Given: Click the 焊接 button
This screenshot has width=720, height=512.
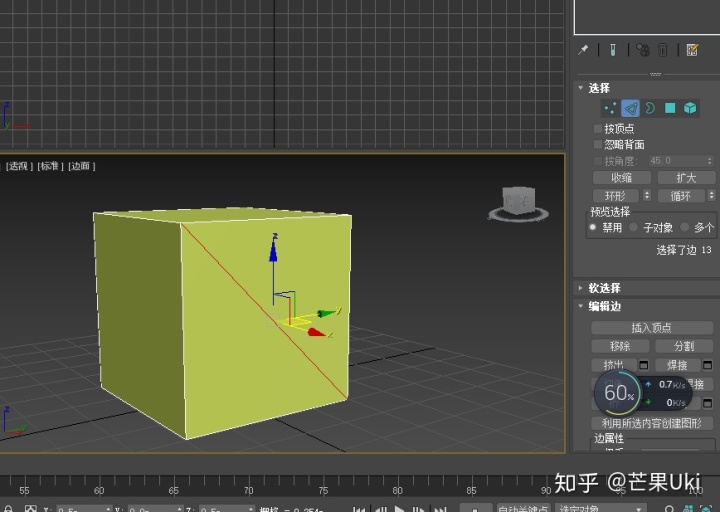Looking at the screenshot, I should (x=678, y=365).
